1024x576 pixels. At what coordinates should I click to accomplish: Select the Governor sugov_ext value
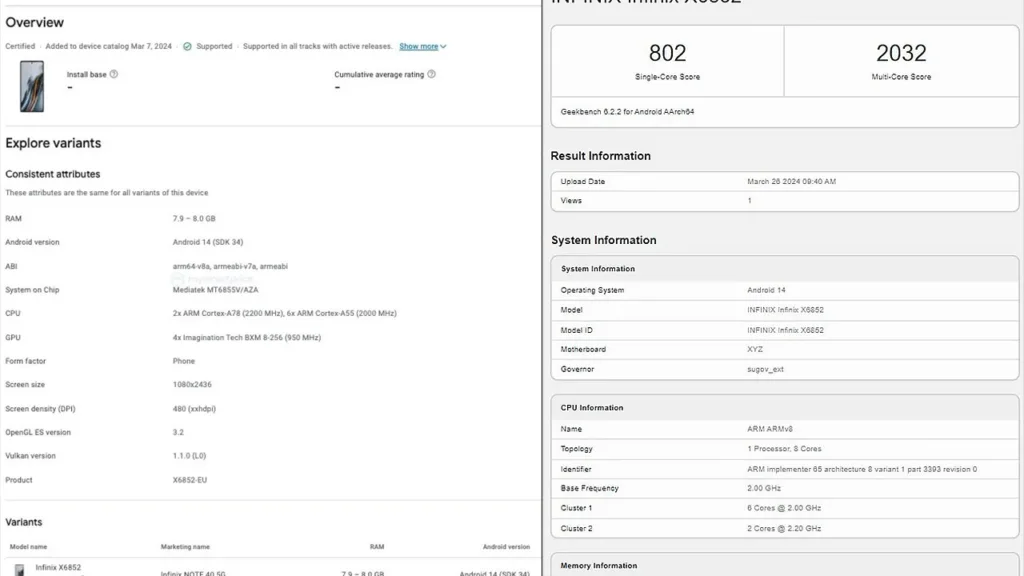coord(765,369)
